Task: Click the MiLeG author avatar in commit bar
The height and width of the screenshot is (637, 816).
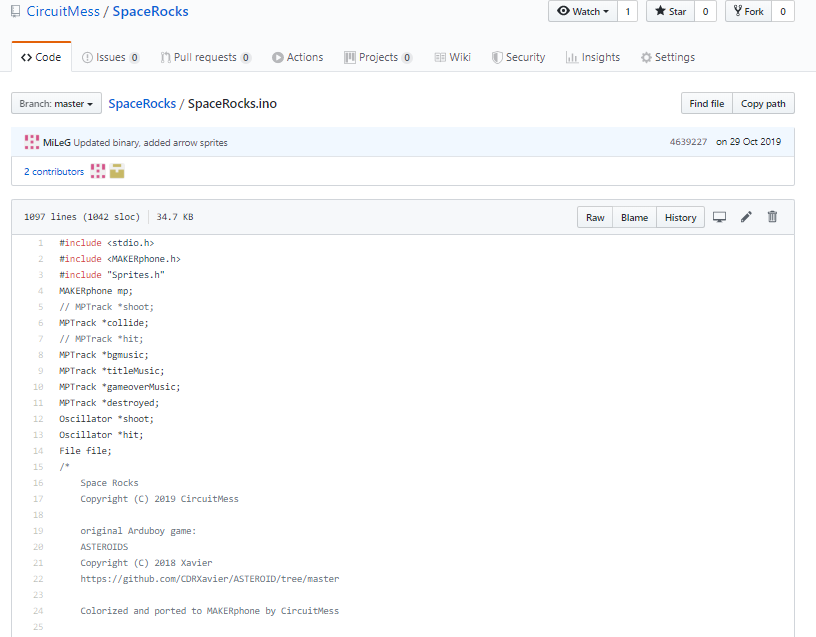Action: click(32, 142)
